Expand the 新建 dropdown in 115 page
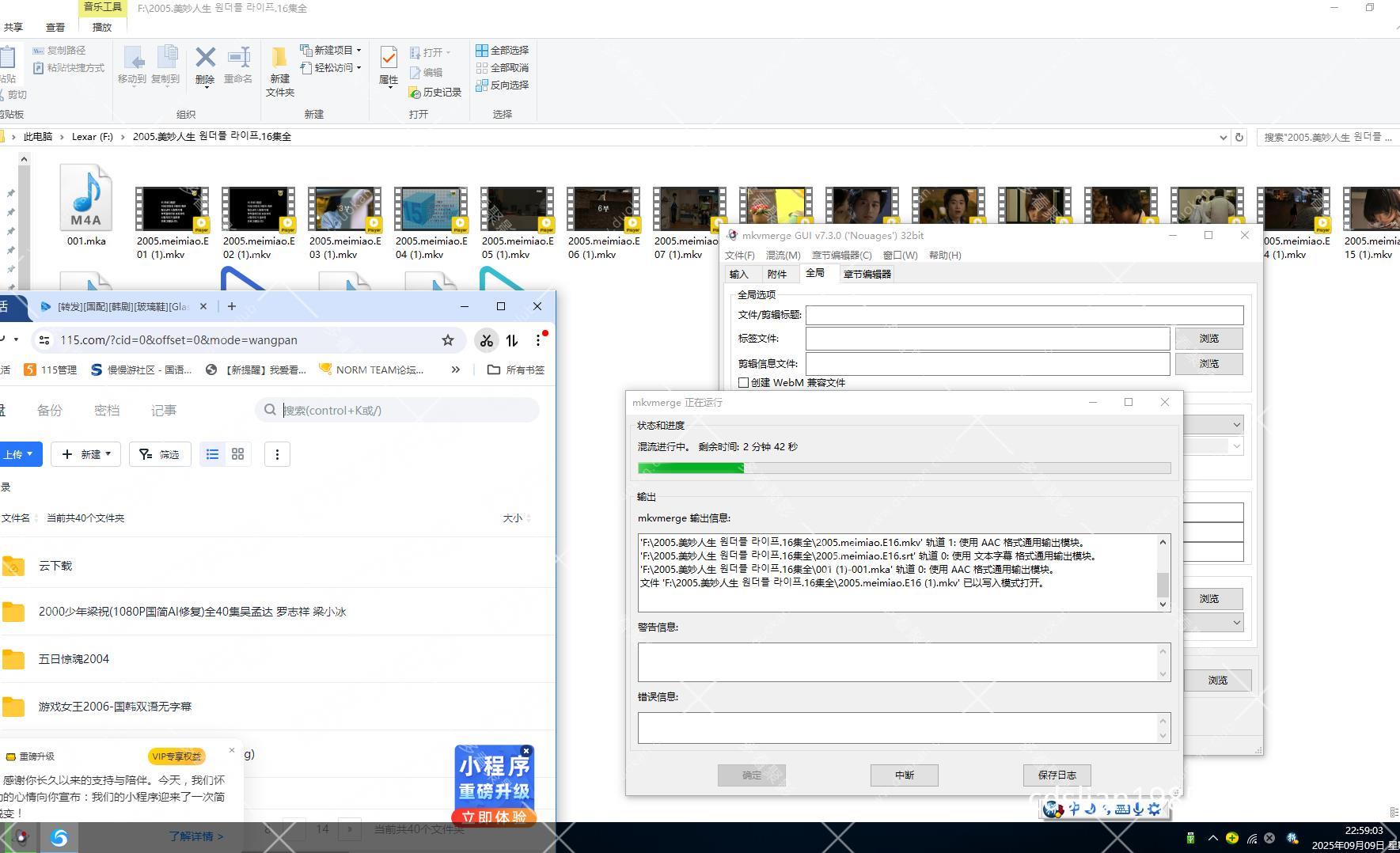The image size is (1400, 853). [86, 454]
